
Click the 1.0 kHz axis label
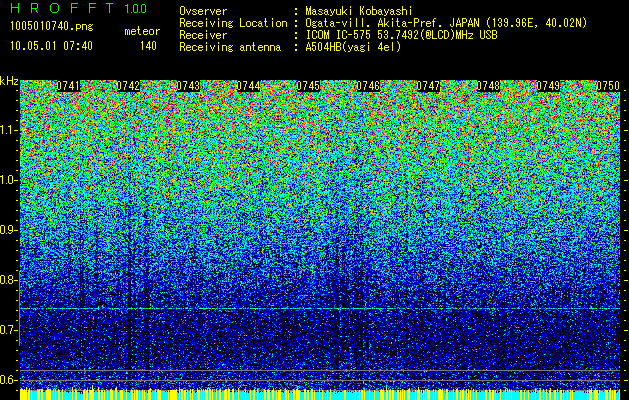pyautogui.click(x=9, y=180)
